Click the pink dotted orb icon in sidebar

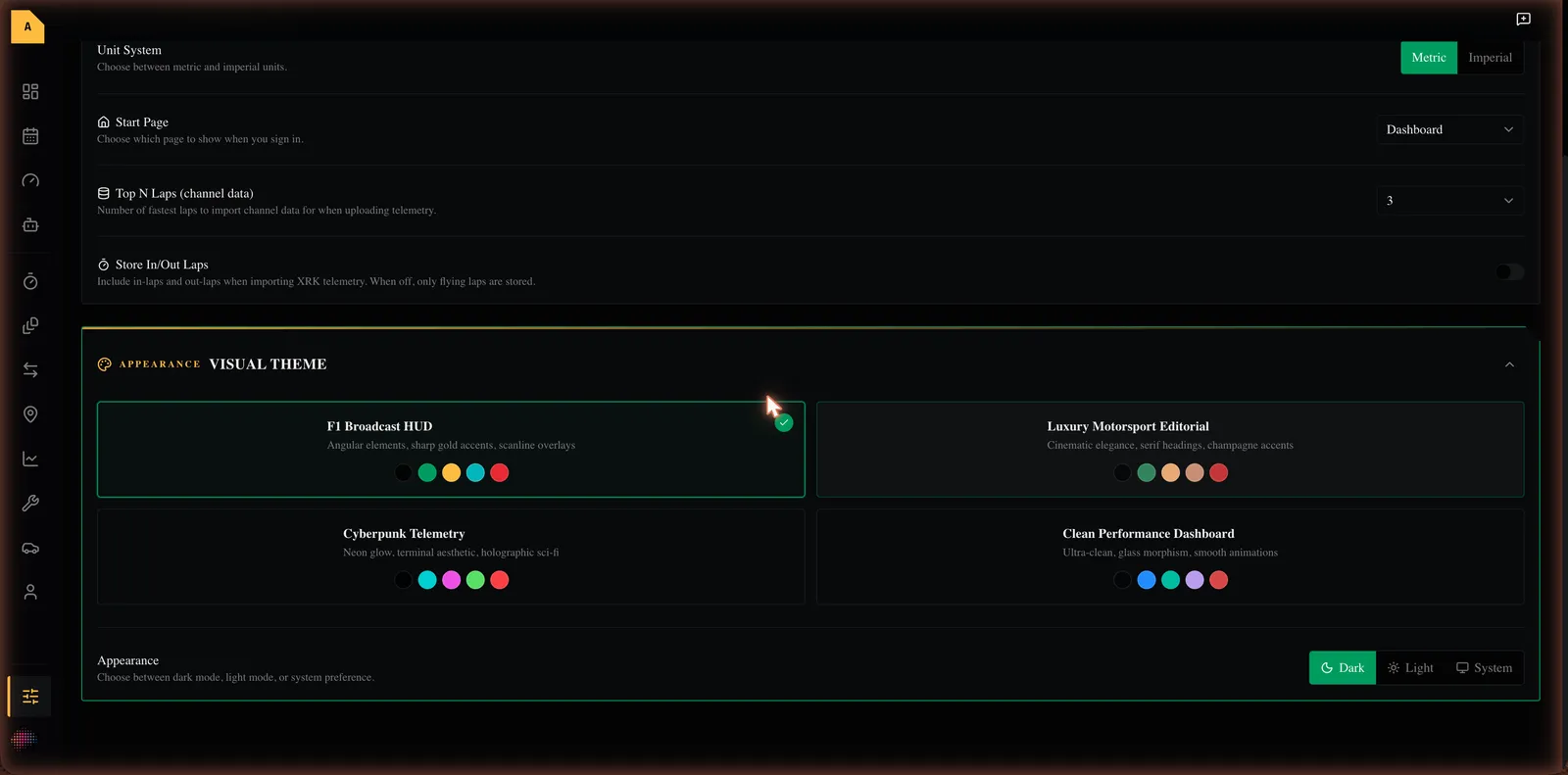tap(24, 739)
